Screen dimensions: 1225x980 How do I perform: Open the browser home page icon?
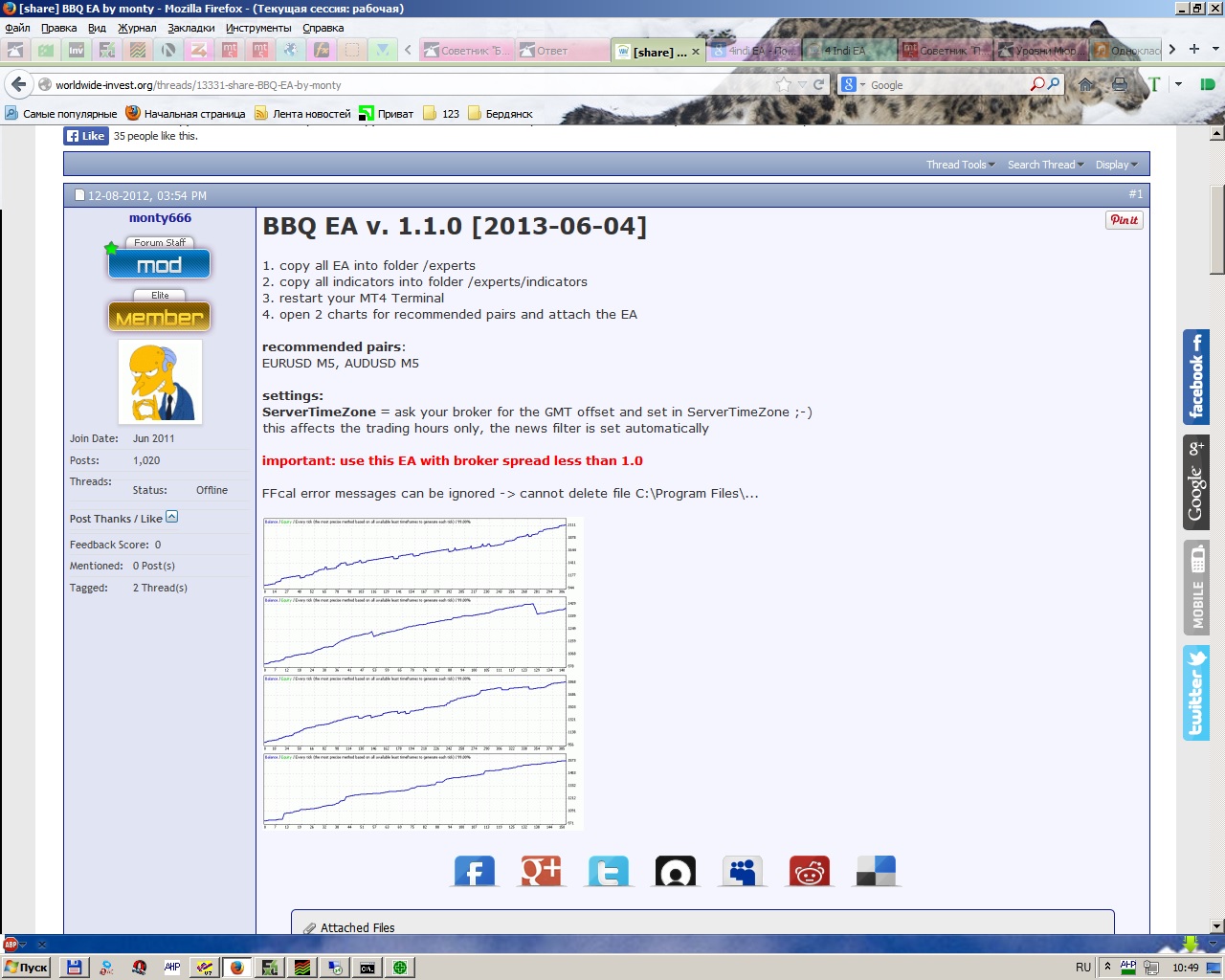[x=1086, y=84]
